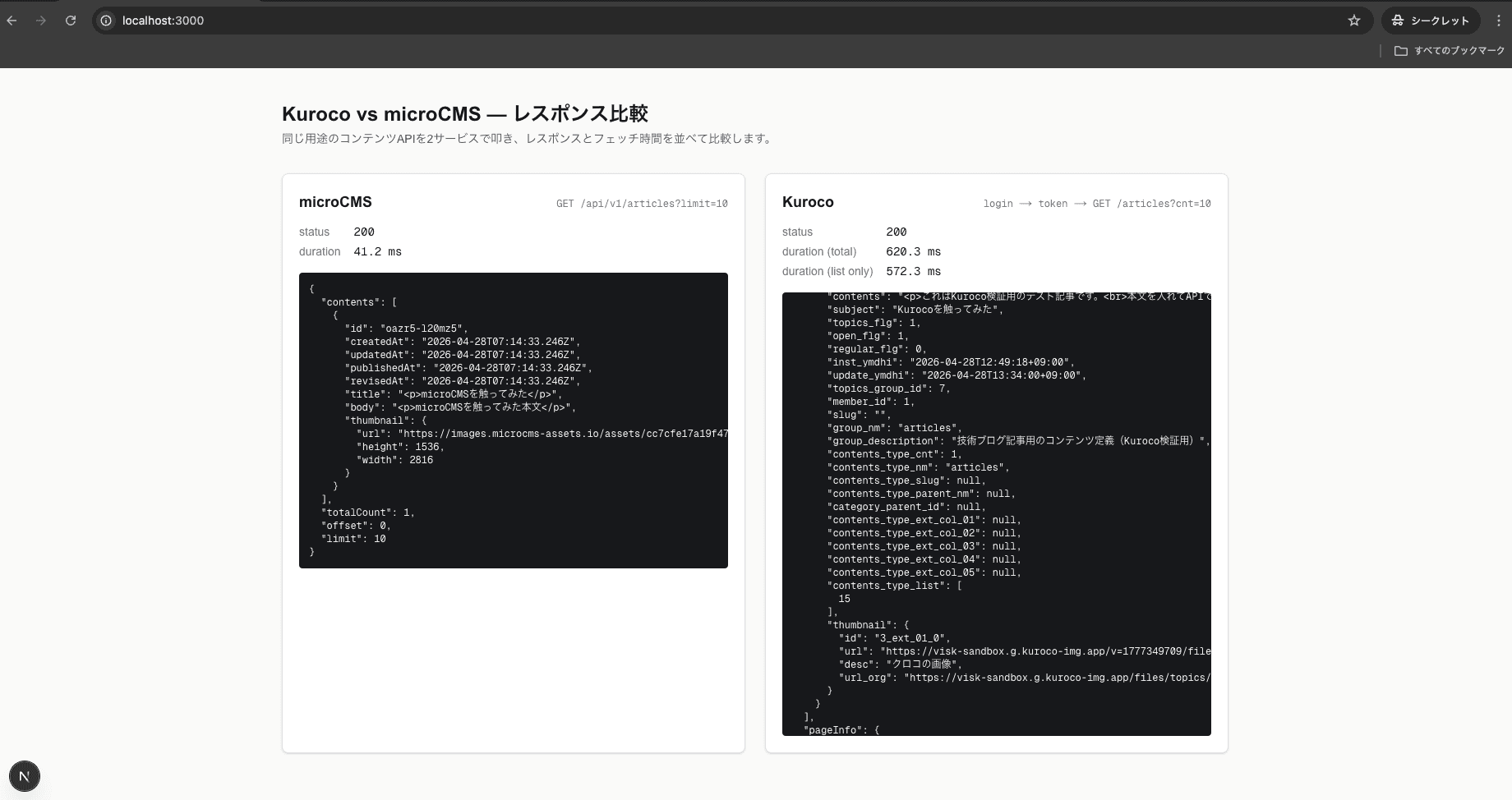
Task: Click the "subject" line in Kuroco JSON
Action: pos(915,310)
